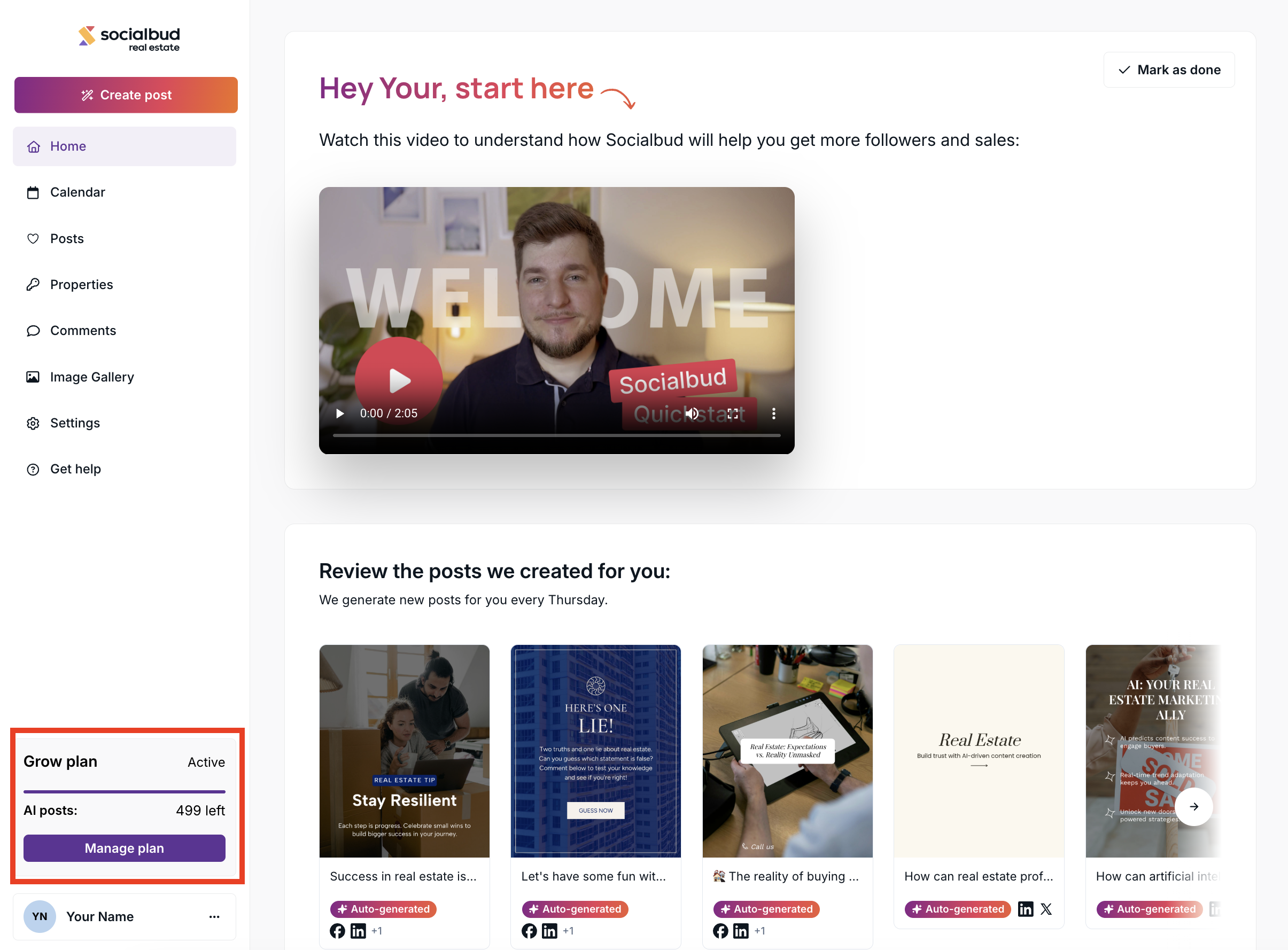Open the Settings page
This screenshot has height=950, width=1288.
(75, 423)
